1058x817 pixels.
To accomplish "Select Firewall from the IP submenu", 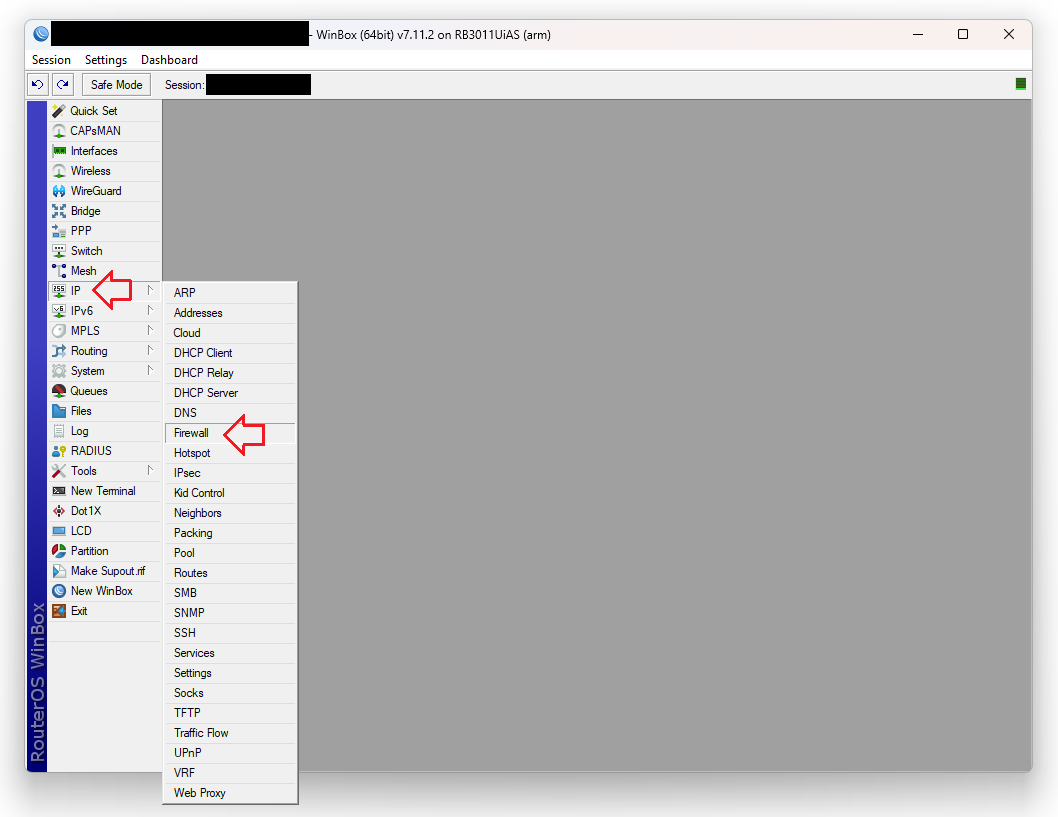I will pyautogui.click(x=191, y=433).
